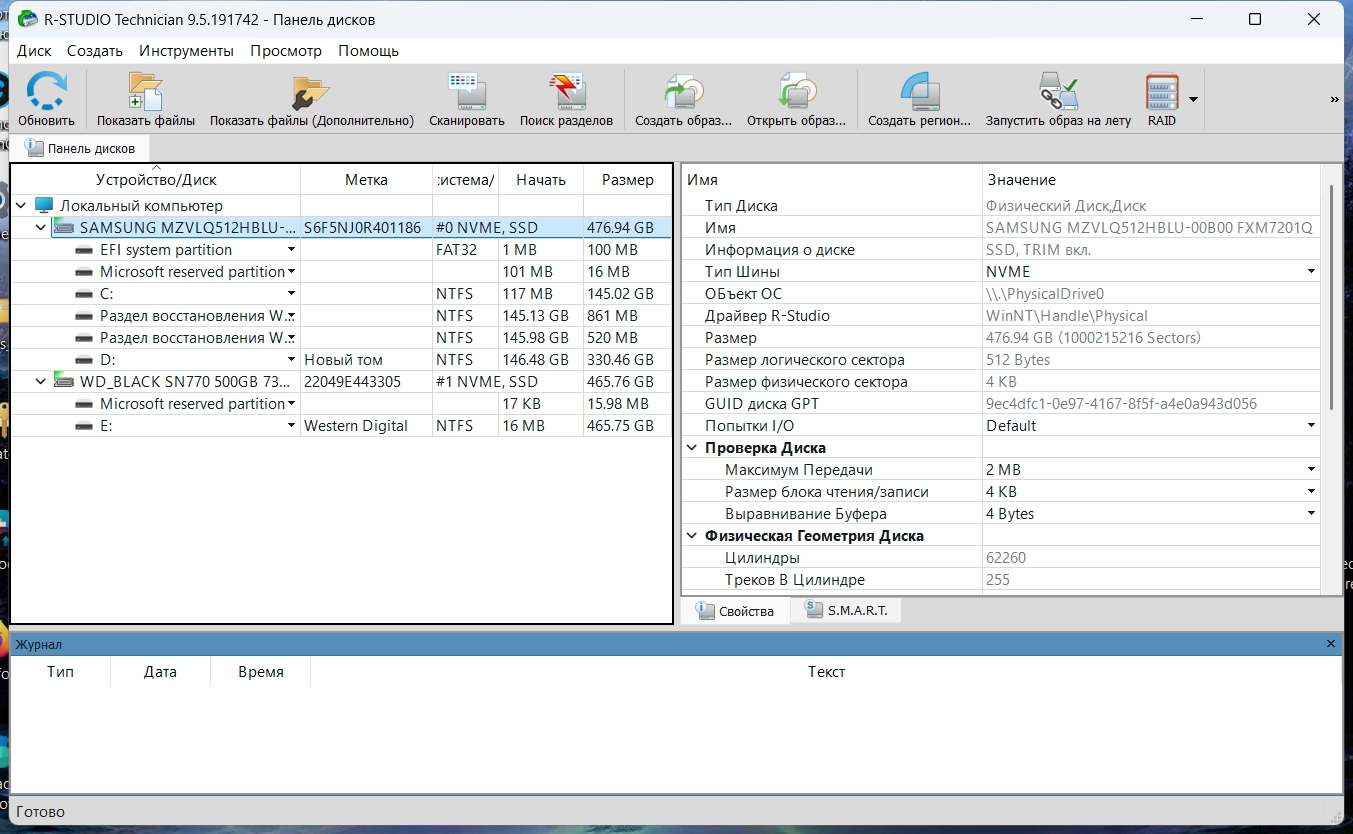This screenshot has width=1353, height=834.
Task: Close the Журнал log panel
Action: click(x=1330, y=644)
